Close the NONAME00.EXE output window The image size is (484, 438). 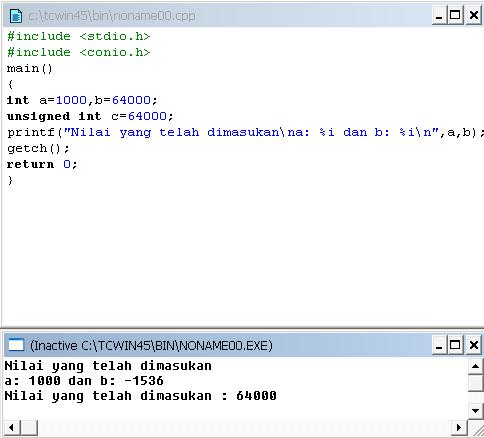coord(474,345)
